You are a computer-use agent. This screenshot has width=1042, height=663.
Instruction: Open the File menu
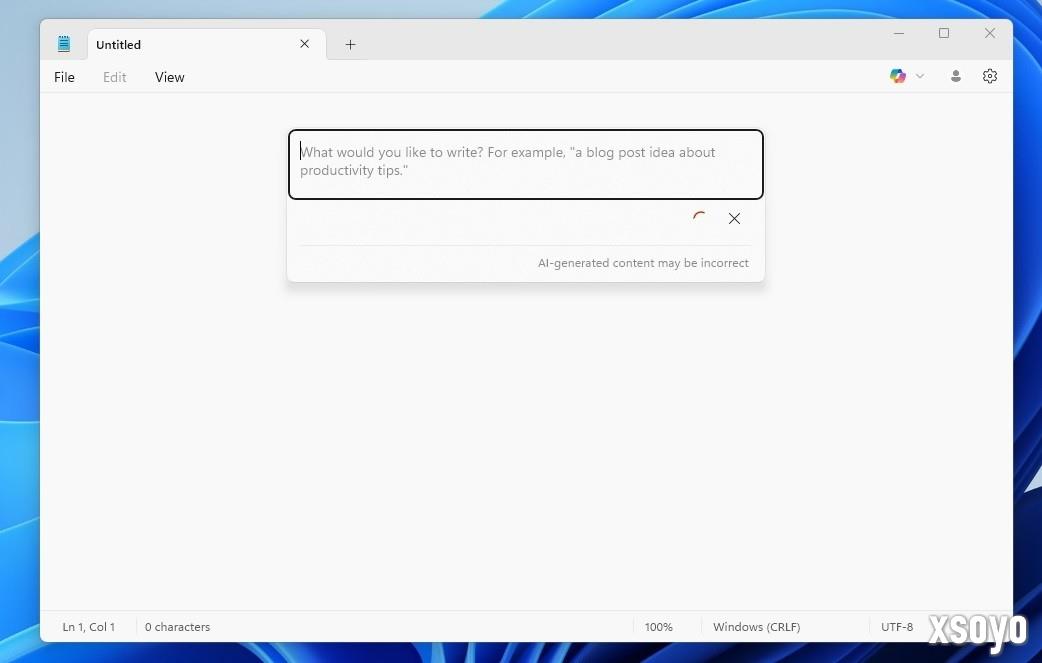[x=64, y=77]
